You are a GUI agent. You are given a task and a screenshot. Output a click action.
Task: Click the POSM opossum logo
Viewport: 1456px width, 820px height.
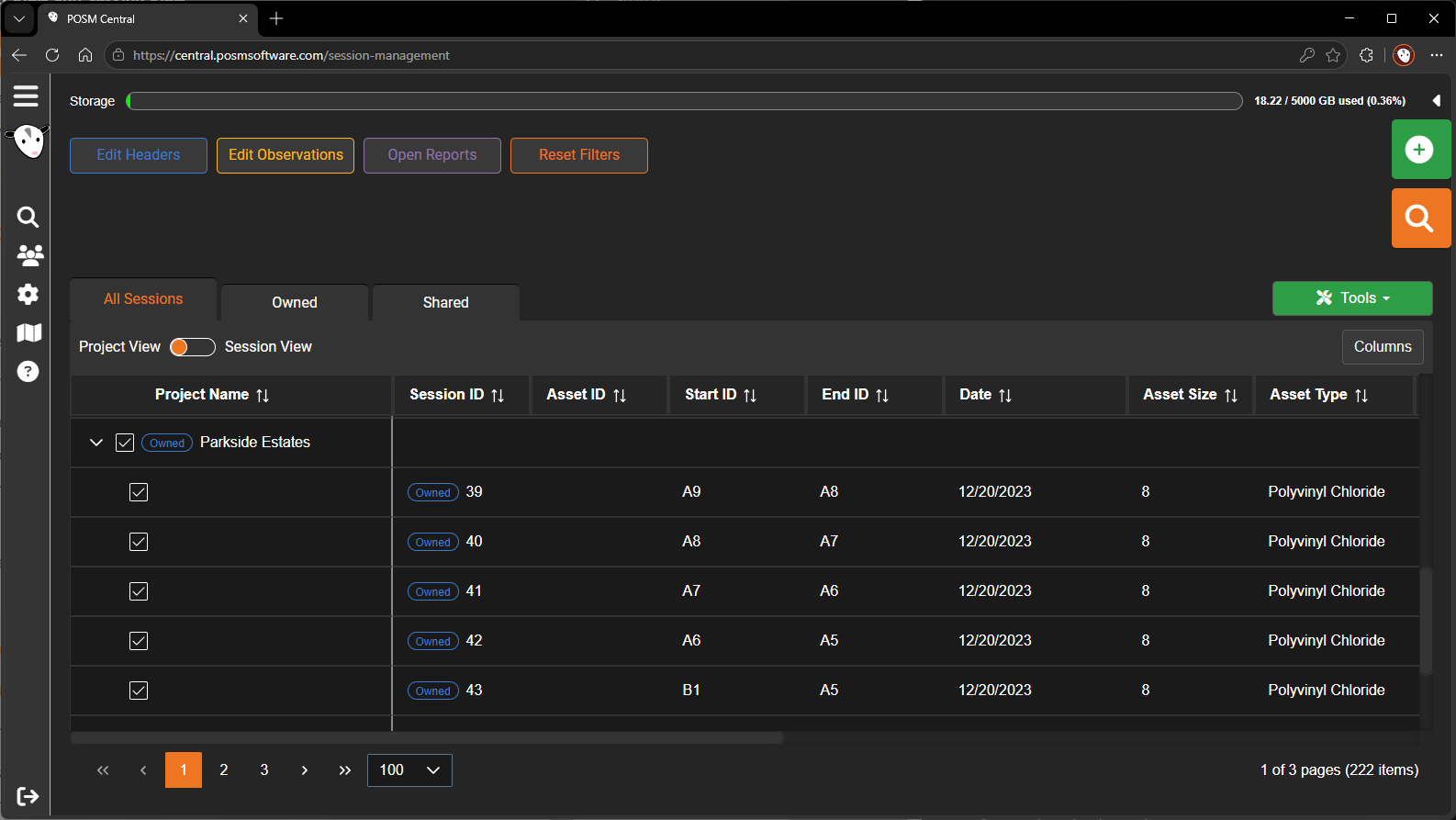tap(28, 142)
